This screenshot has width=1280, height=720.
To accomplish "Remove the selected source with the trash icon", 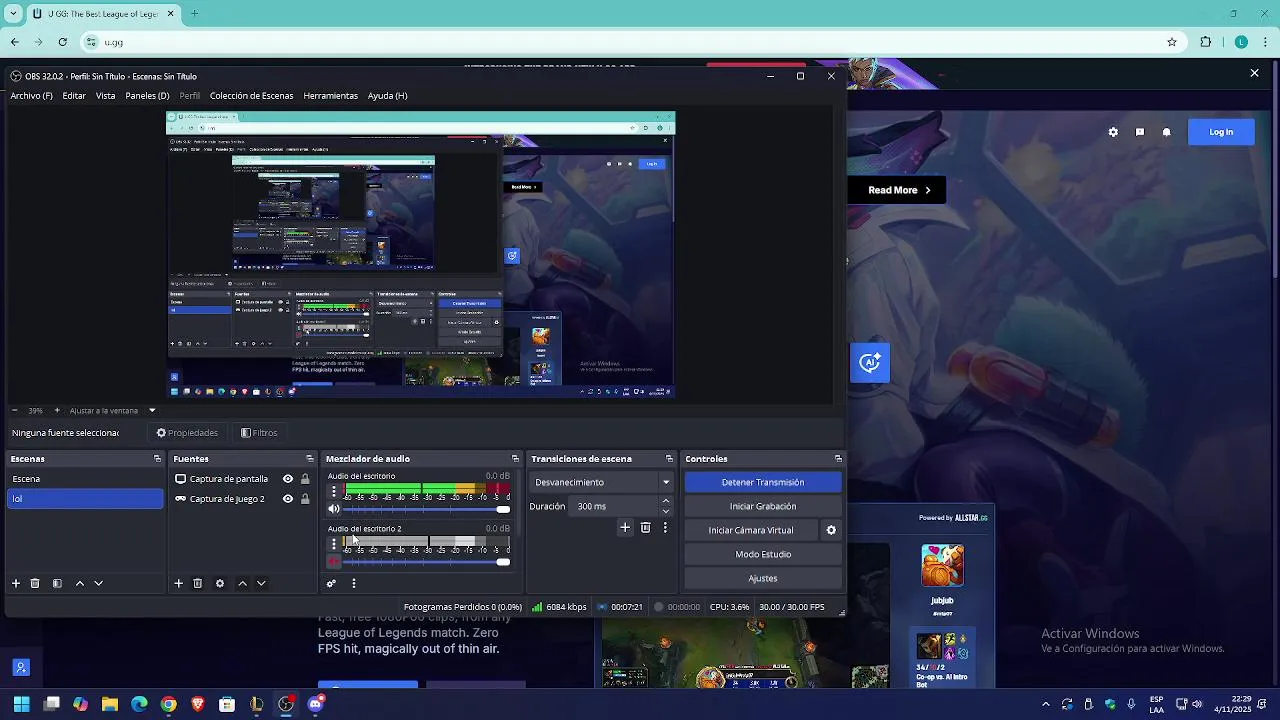I will (x=198, y=583).
